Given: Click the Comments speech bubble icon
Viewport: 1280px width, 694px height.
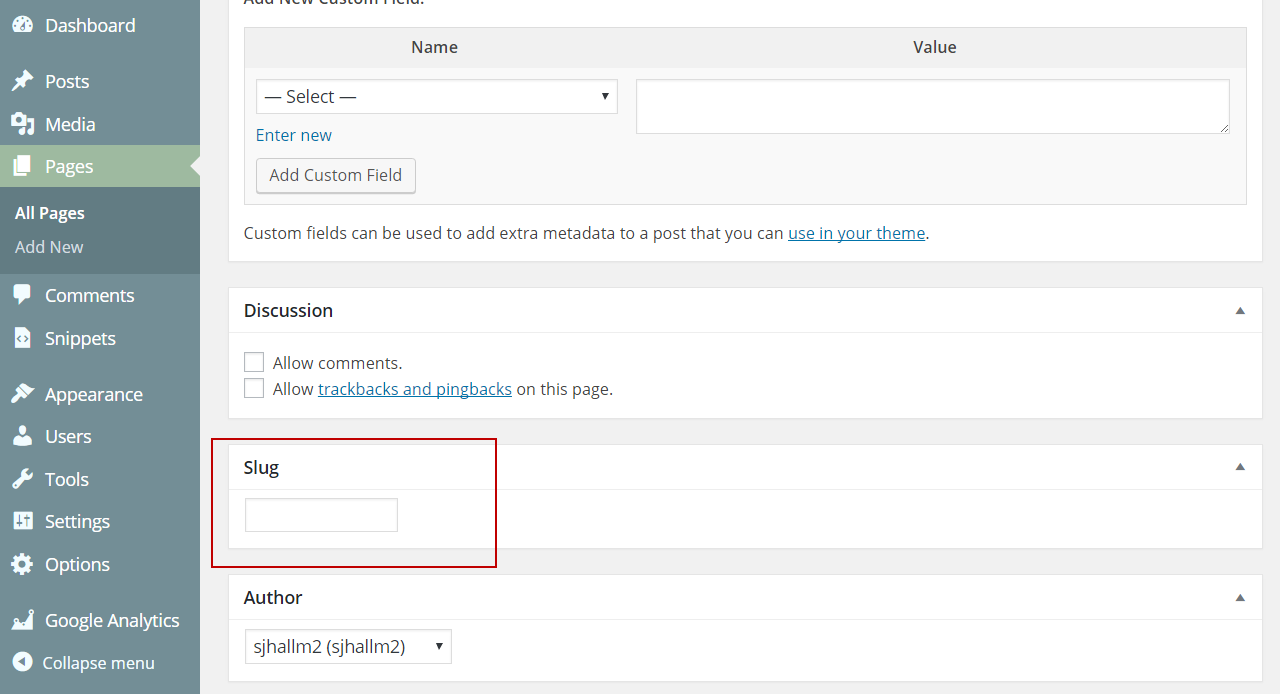Looking at the screenshot, I should click(22, 295).
